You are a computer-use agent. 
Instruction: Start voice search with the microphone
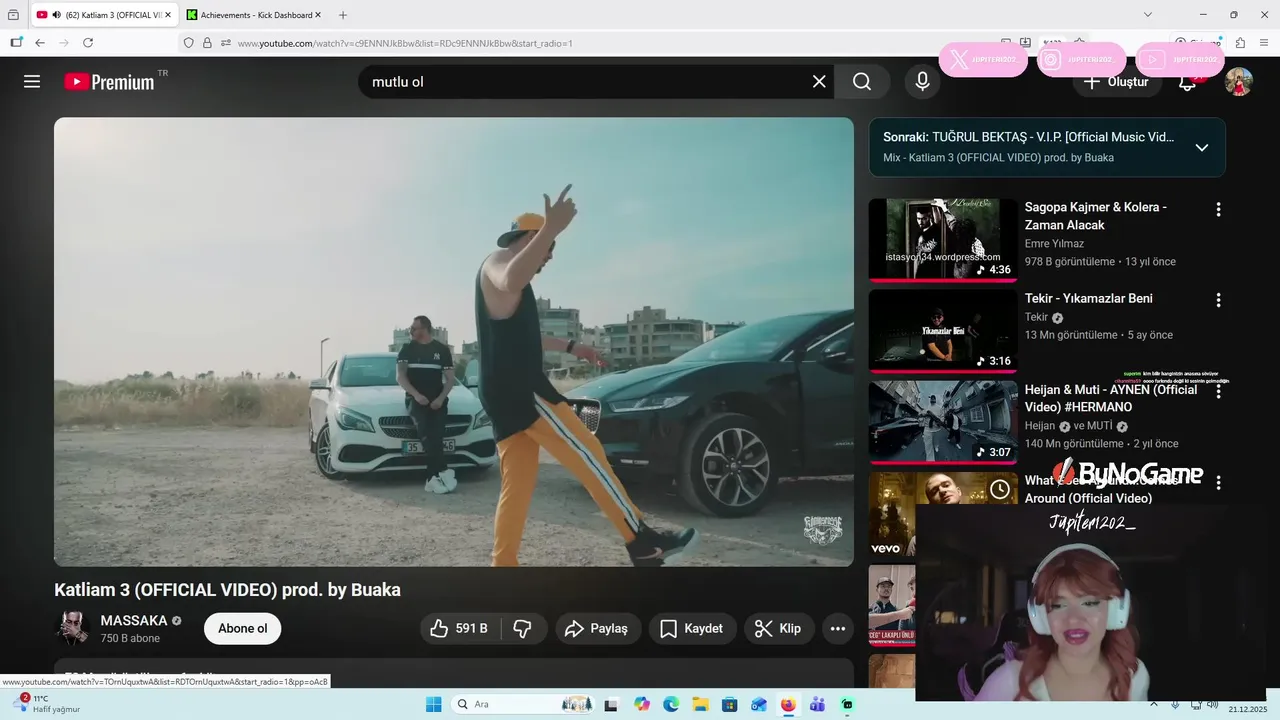(x=922, y=82)
